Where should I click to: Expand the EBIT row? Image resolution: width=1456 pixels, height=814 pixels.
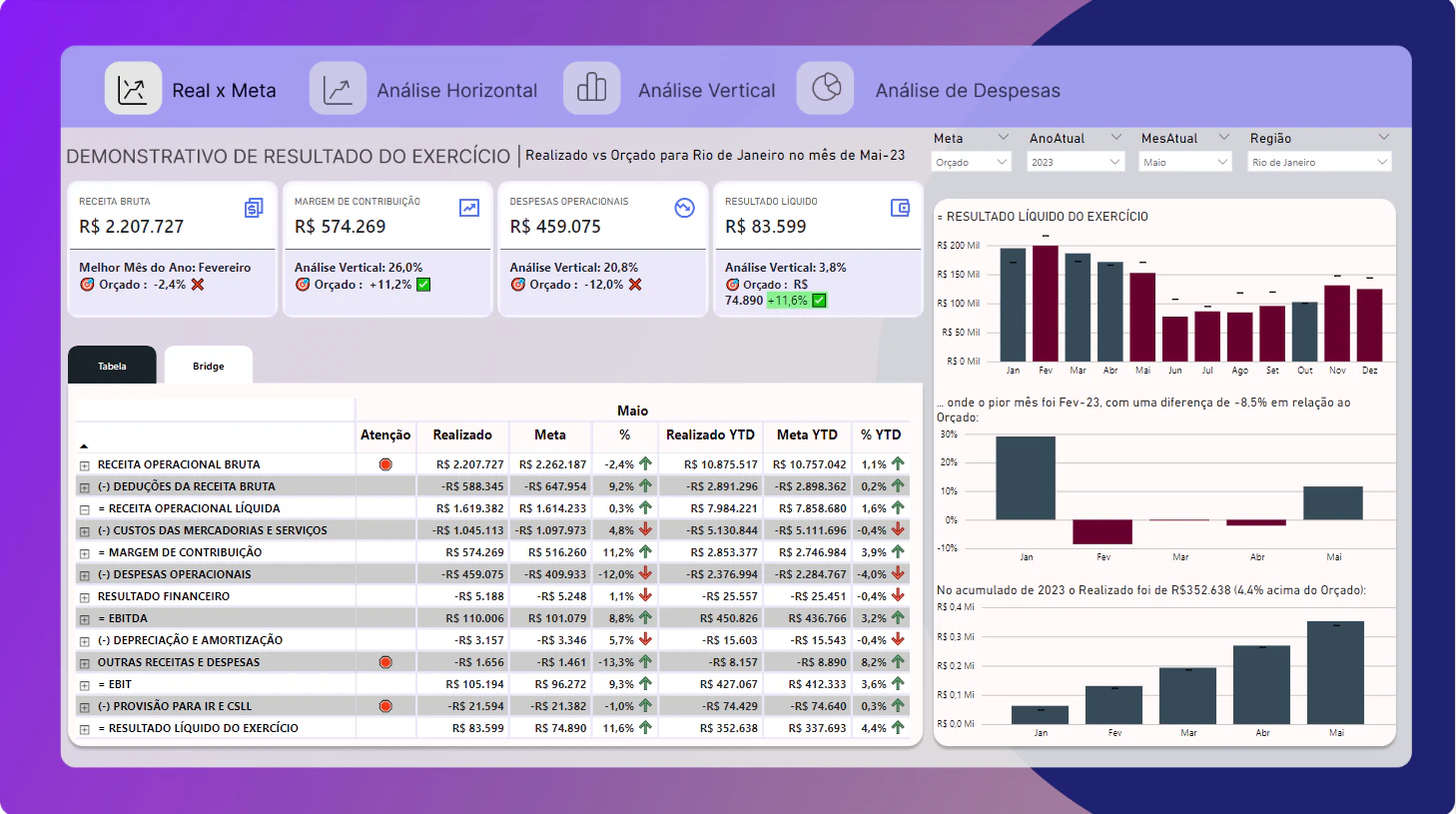coord(85,685)
